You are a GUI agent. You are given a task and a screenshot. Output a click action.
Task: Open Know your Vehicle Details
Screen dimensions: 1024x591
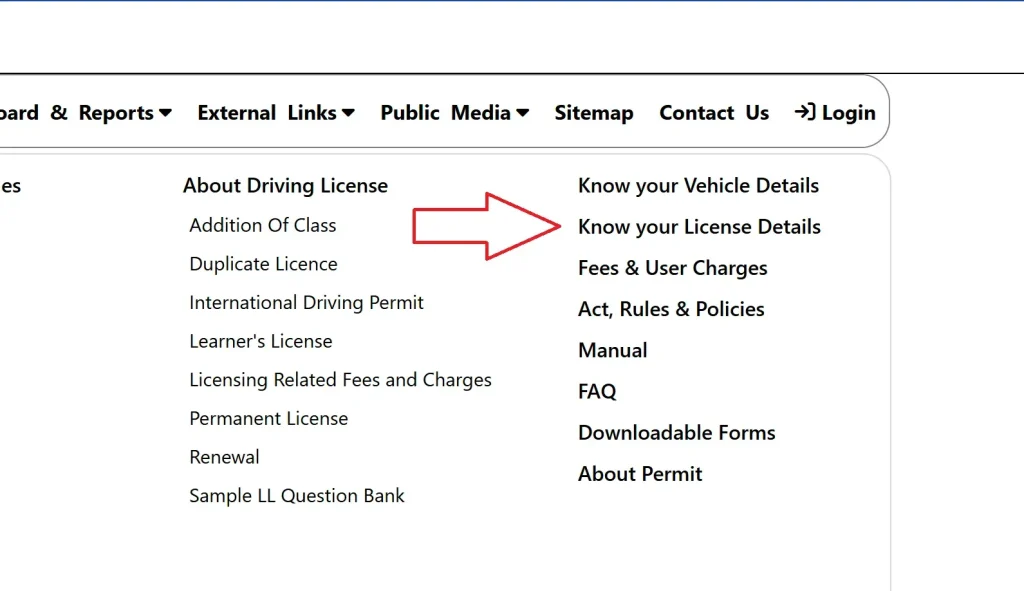[698, 185]
